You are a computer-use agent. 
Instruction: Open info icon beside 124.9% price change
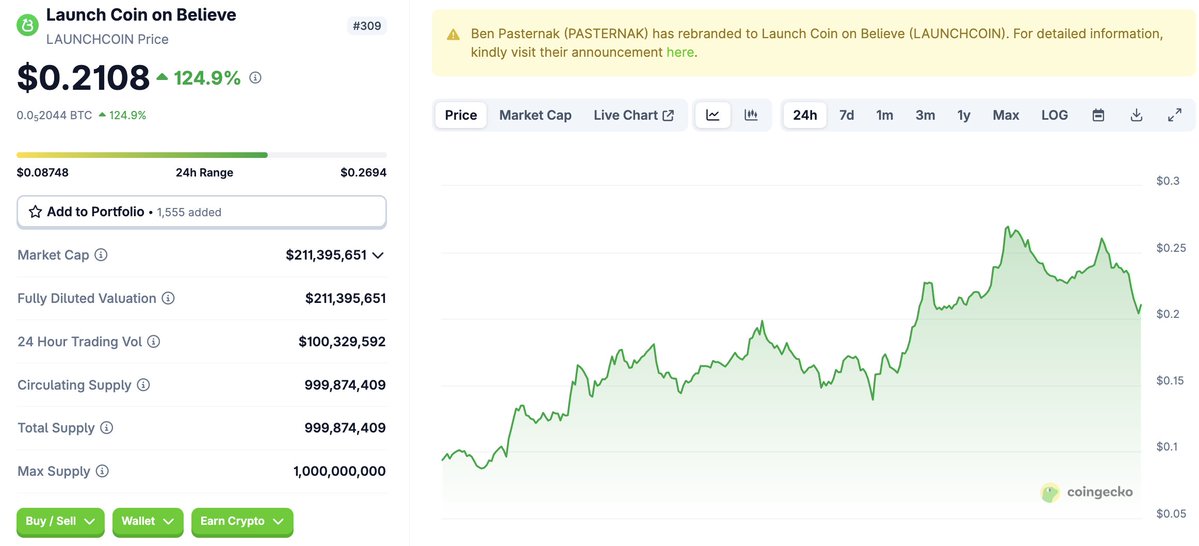point(255,78)
